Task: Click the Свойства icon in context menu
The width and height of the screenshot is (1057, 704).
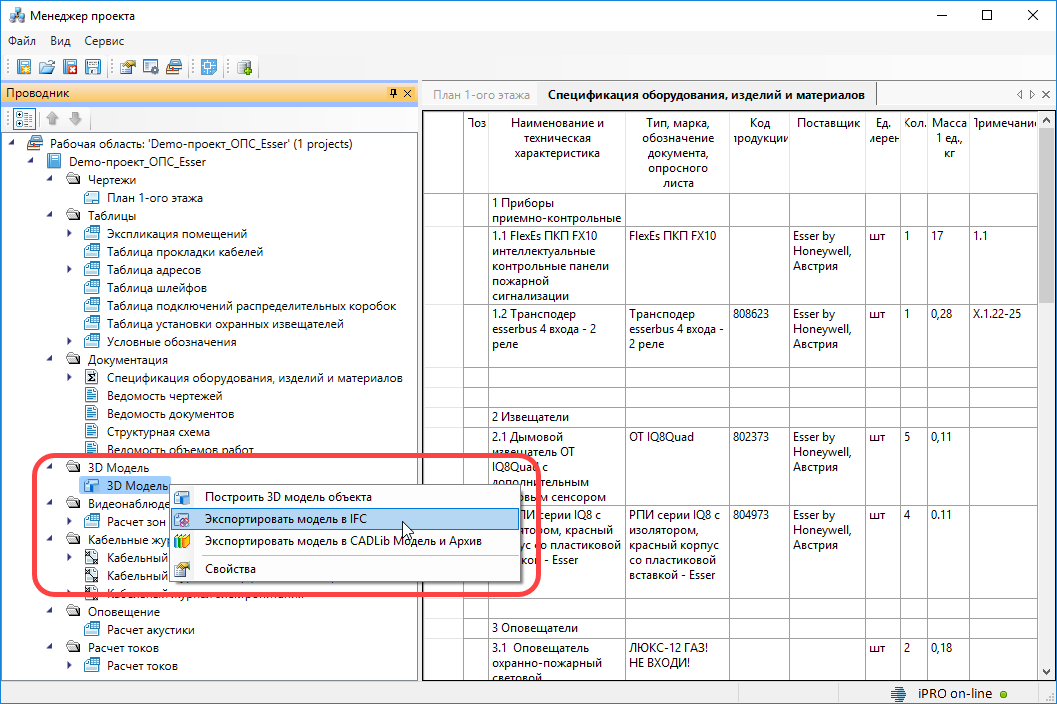Action: pyautogui.click(x=183, y=569)
